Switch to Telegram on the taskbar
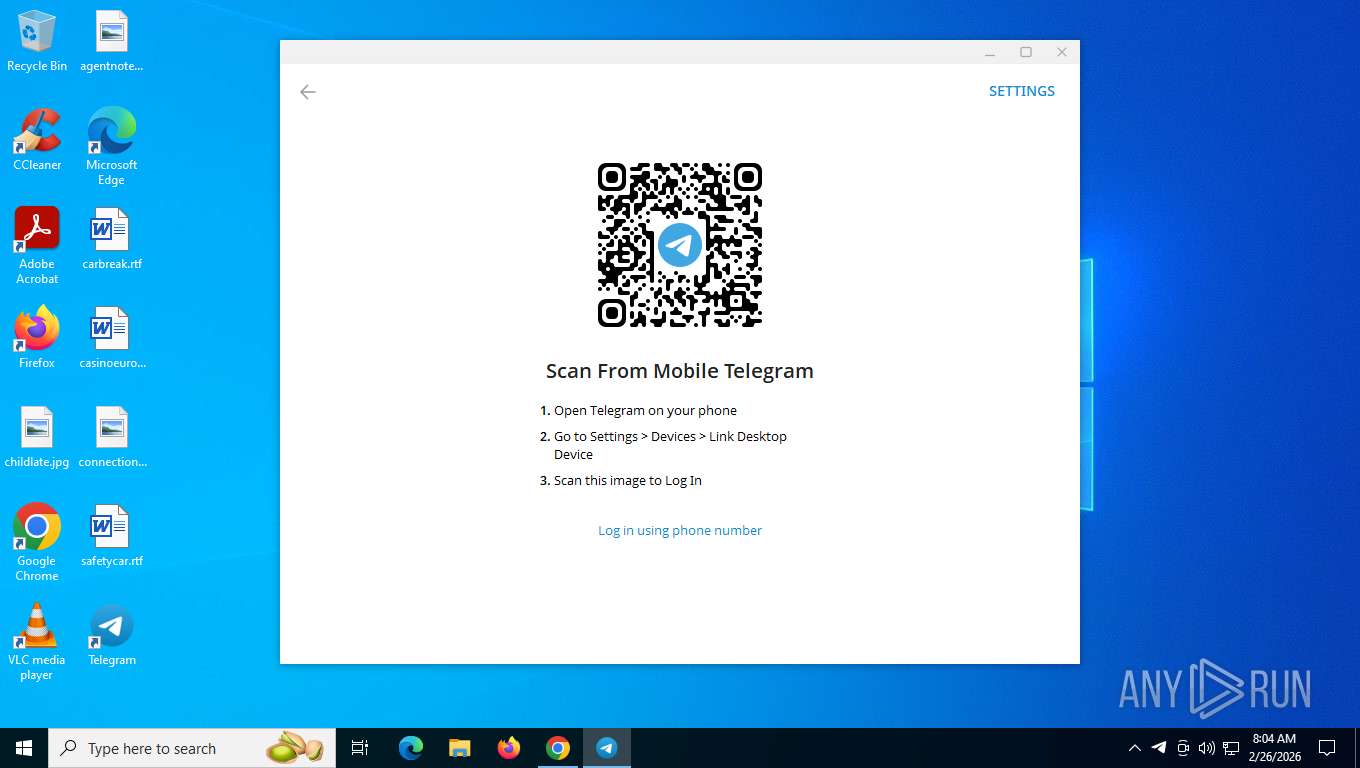 pos(607,748)
